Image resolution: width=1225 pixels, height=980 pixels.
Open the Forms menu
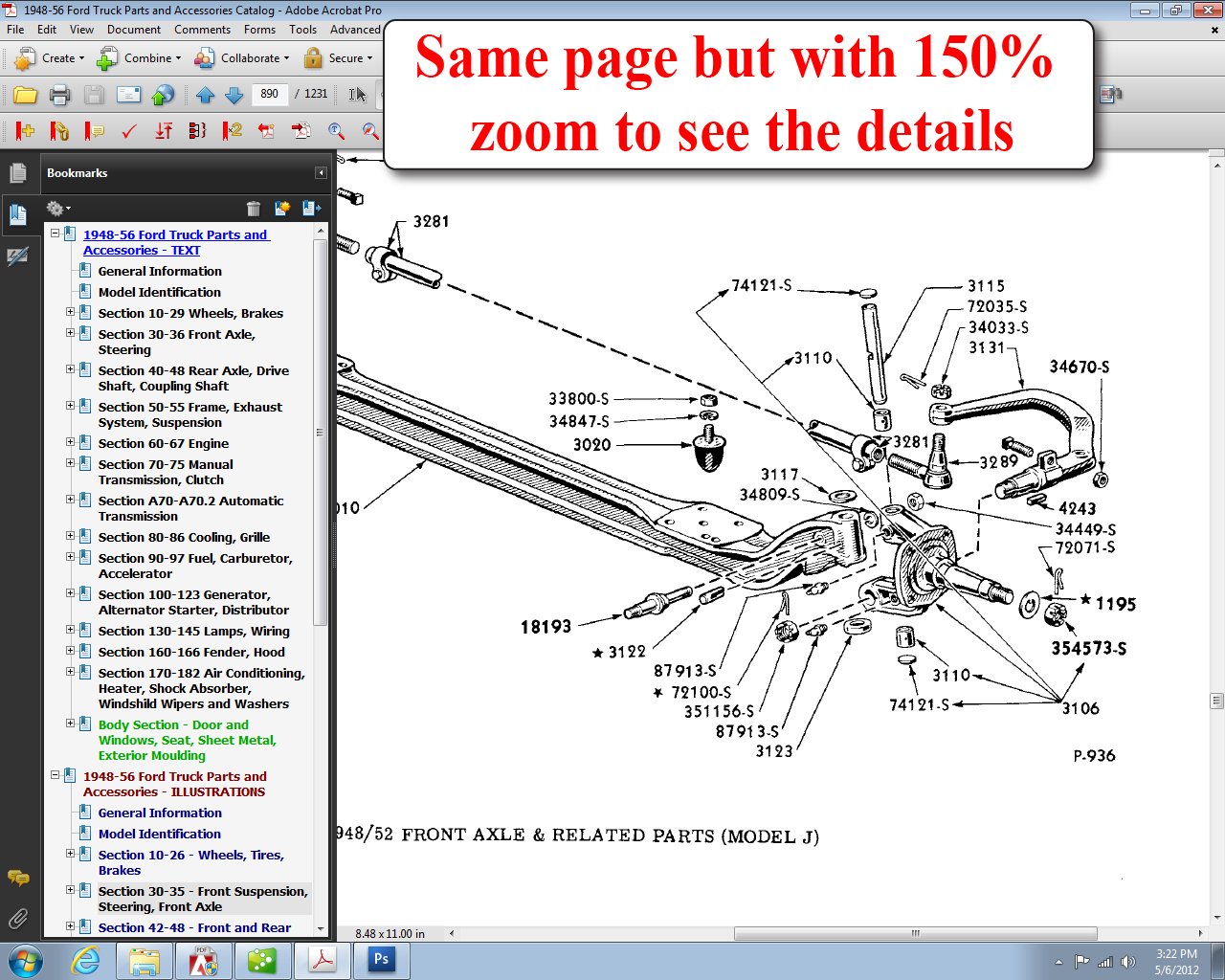259,30
